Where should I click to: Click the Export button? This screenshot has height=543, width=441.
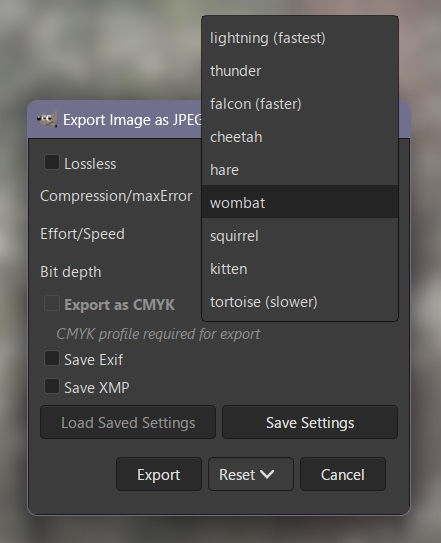pos(159,474)
